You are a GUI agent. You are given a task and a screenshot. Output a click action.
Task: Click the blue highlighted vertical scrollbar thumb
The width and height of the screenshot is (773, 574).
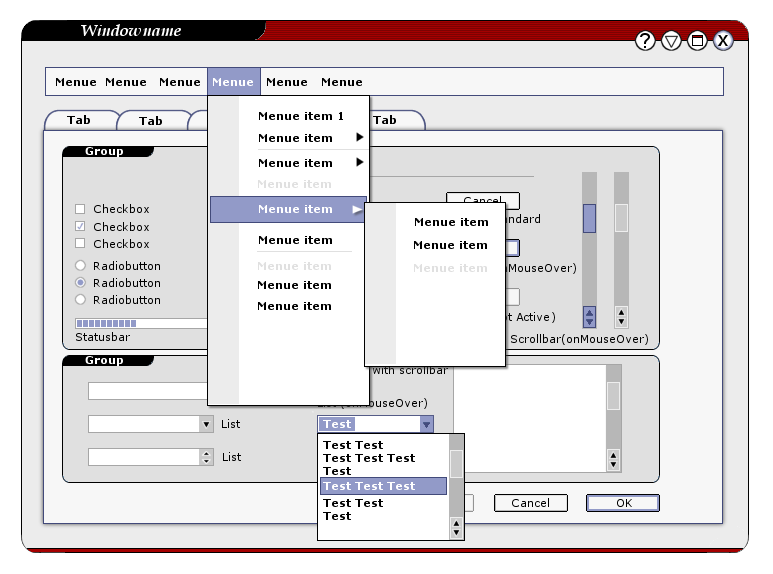[589, 218]
